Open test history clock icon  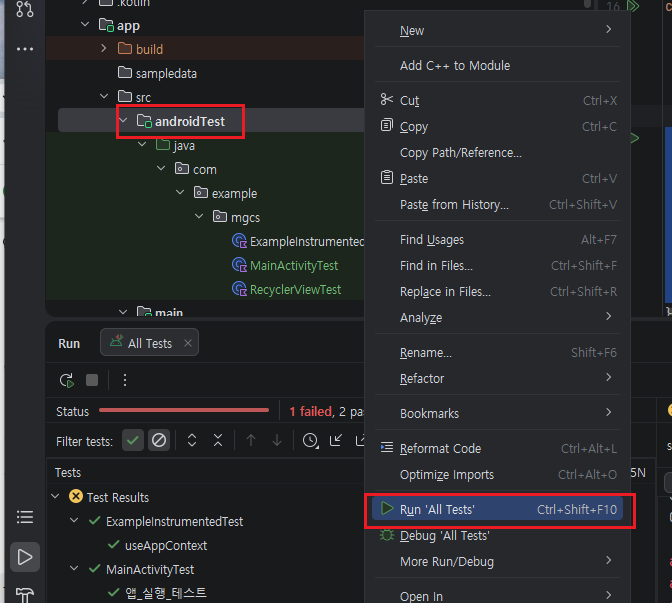[x=310, y=441]
